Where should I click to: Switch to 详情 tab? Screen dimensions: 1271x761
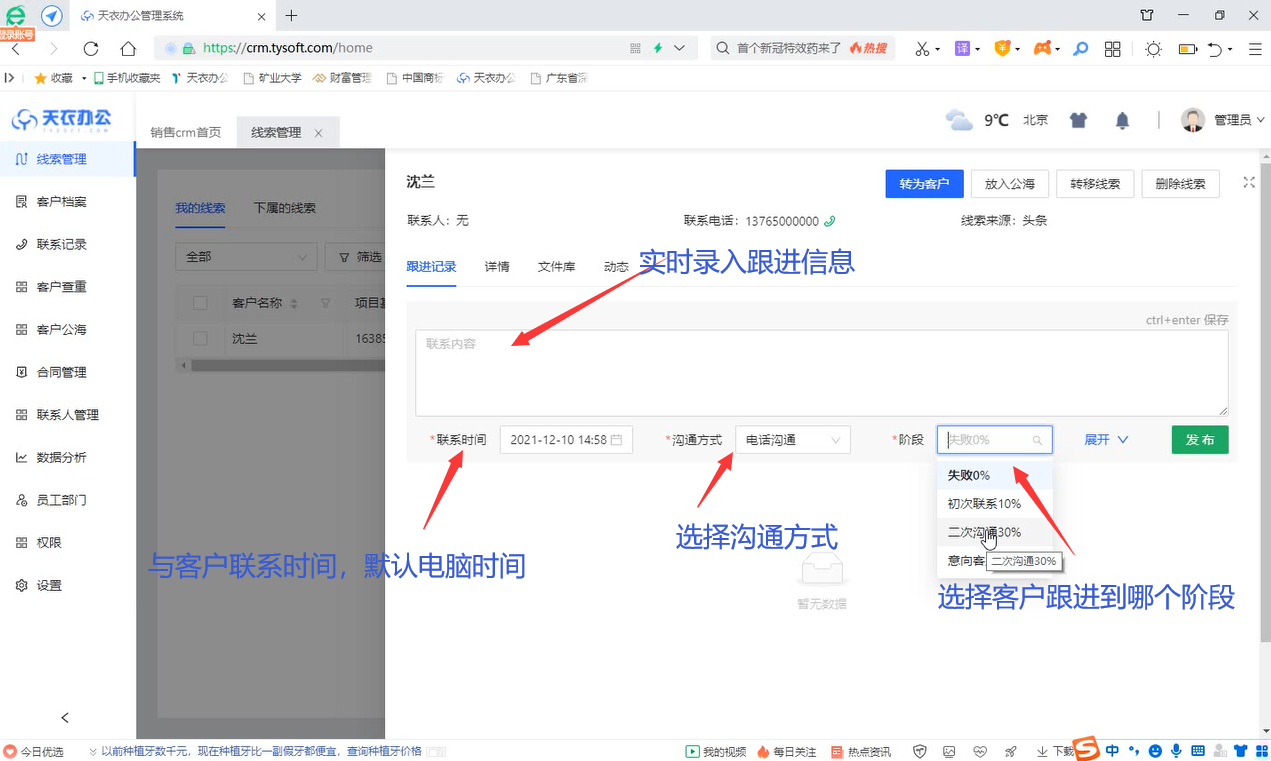(x=497, y=267)
